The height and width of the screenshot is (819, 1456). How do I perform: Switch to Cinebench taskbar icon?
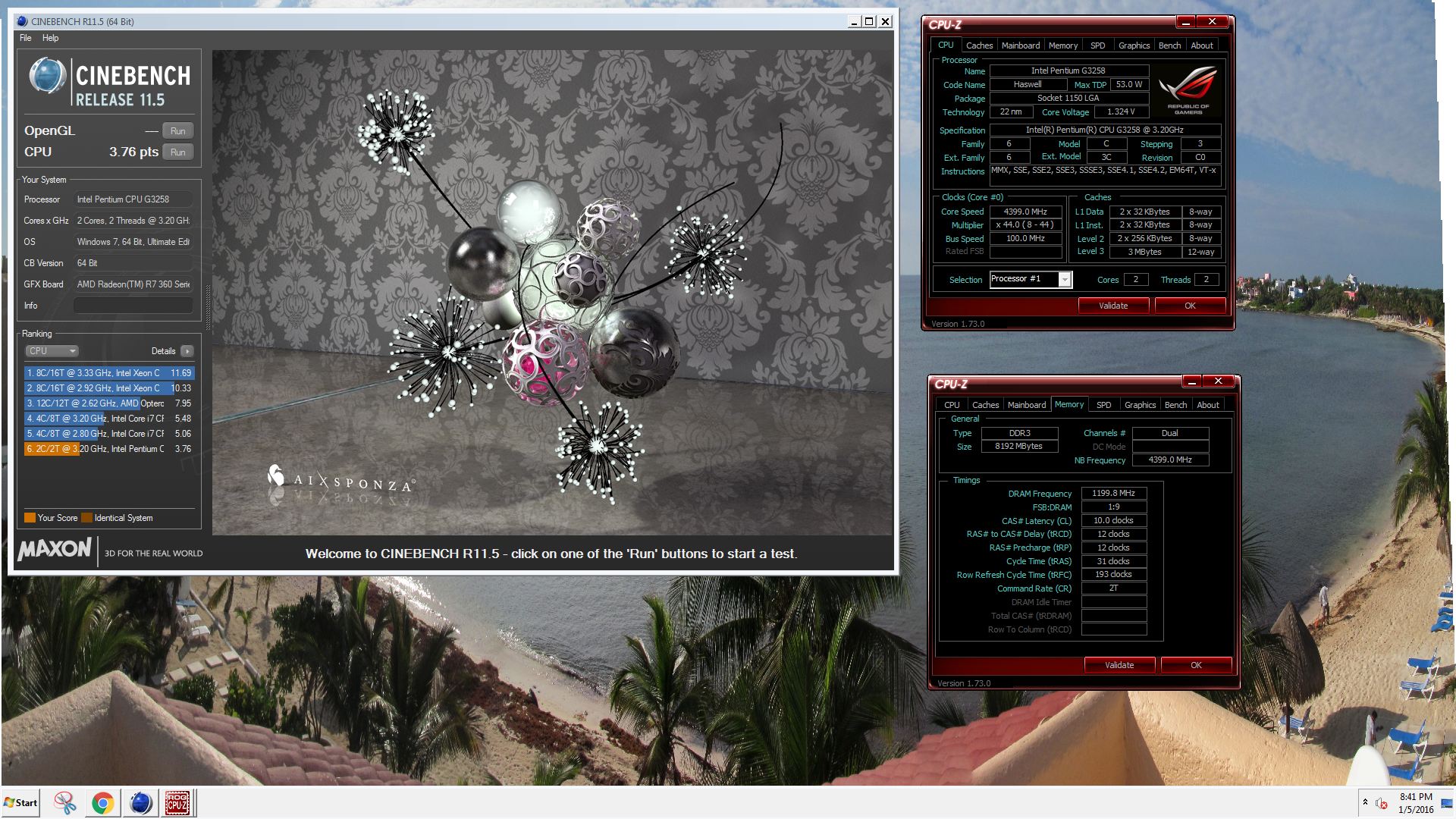click(140, 802)
